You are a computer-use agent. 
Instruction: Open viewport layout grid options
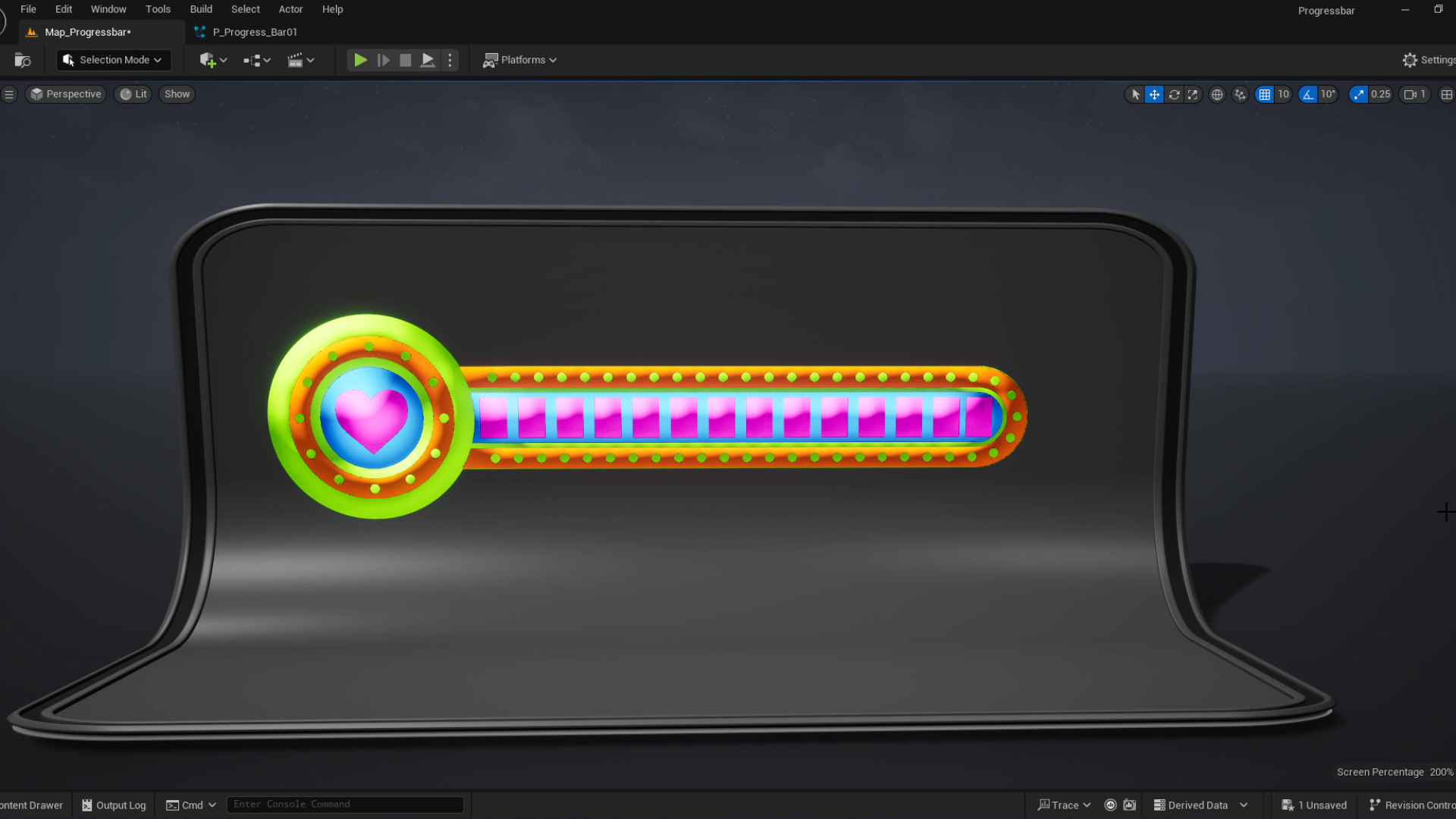click(x=1447, y=95)
